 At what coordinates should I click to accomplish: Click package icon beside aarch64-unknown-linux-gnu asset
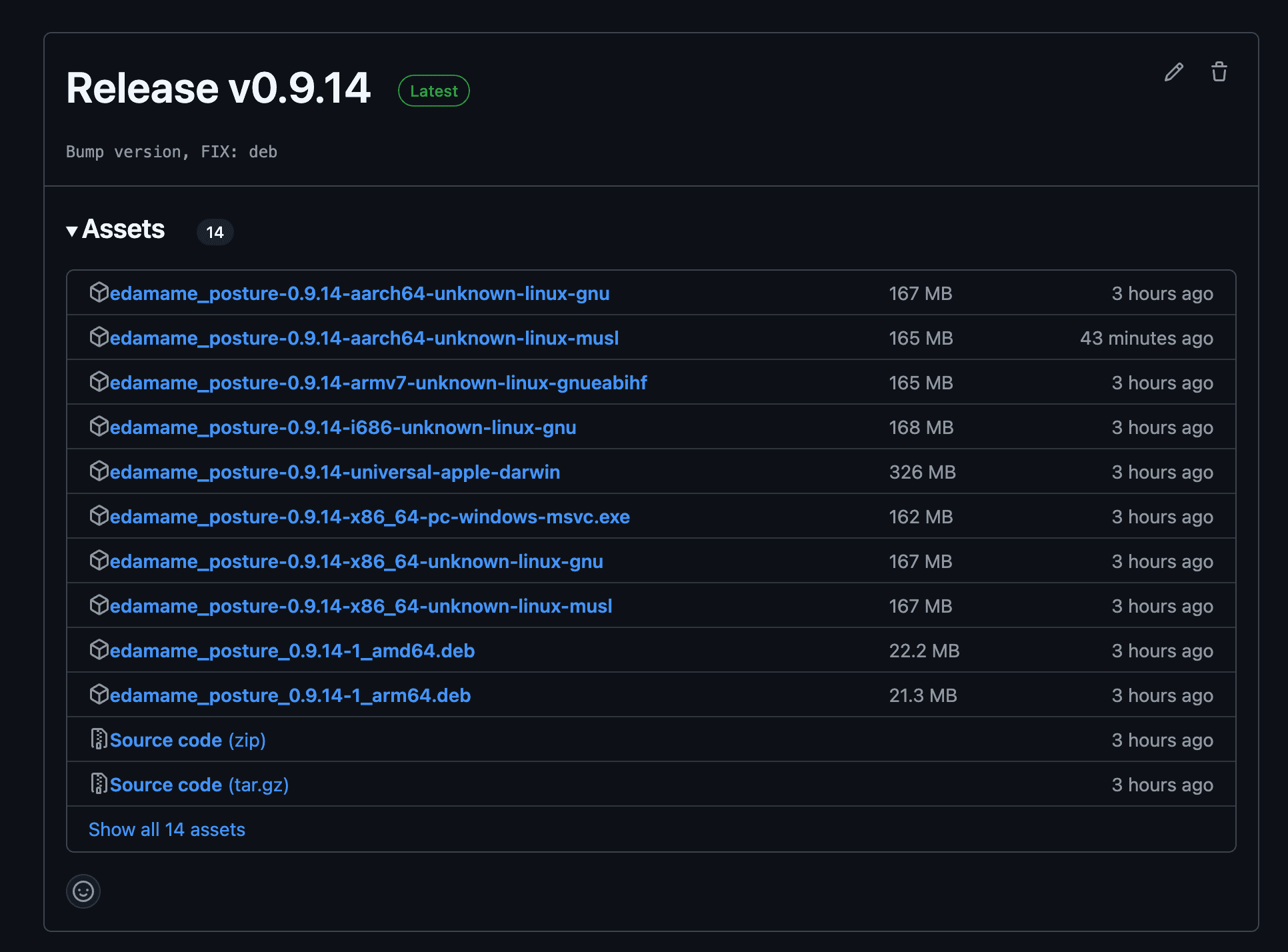(99, 293)
